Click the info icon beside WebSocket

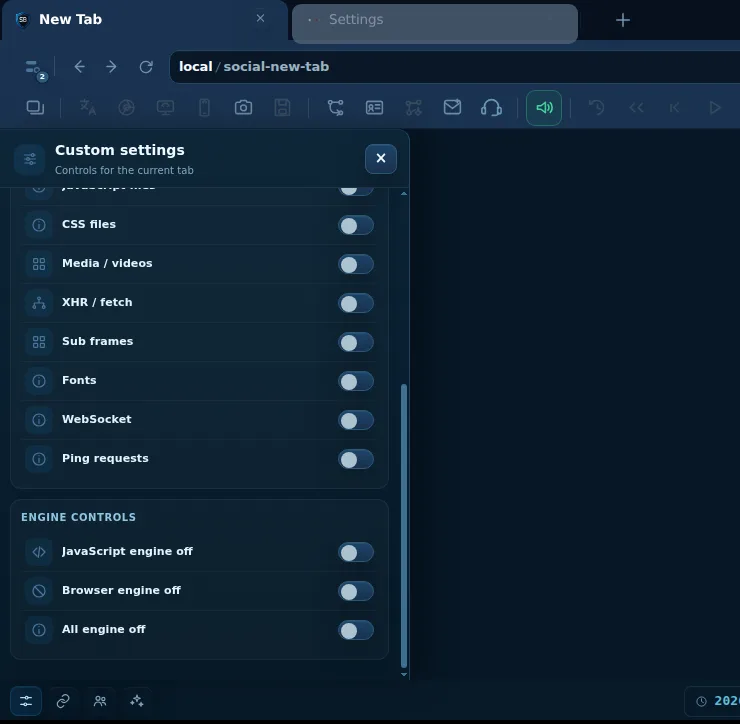click(39, 420)
